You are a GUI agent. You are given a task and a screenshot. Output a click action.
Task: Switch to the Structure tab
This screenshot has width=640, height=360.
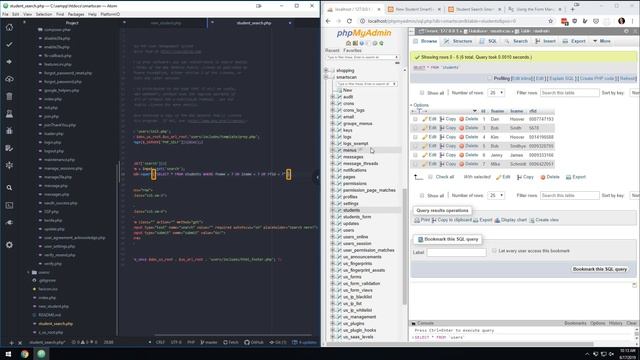tap(458, 41)
